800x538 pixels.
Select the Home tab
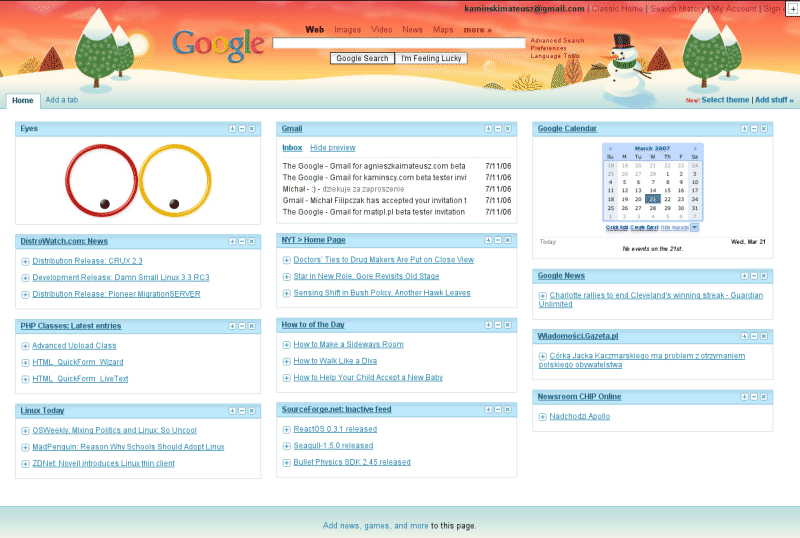[x=22, y=100]
